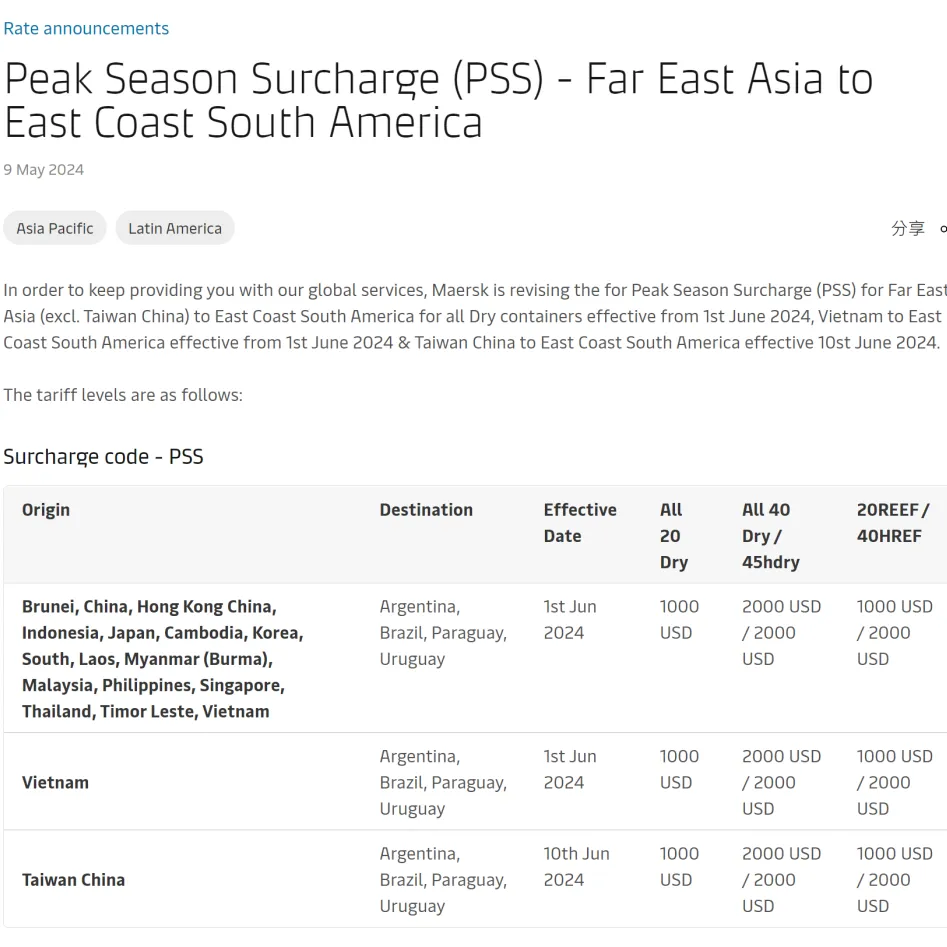Click the Vietnam origin row cell
947x947 pixels.
(x=55, y=783)
